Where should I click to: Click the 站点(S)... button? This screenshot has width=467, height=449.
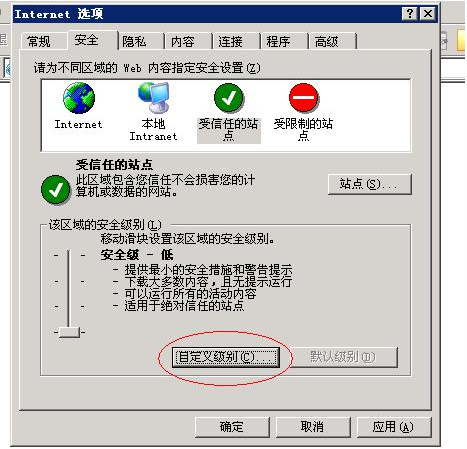pos(370,184)
